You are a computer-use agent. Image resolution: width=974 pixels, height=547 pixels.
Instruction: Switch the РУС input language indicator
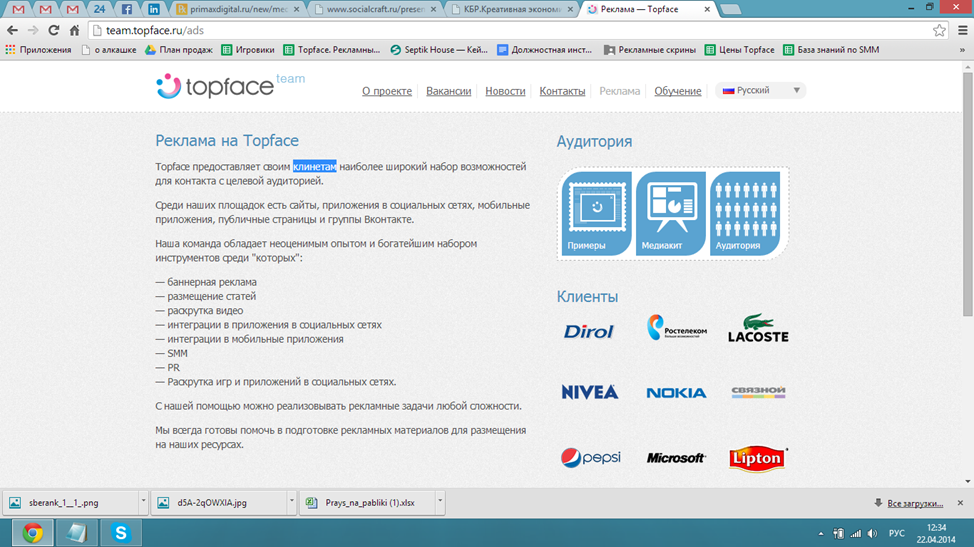tap(896, 533)
